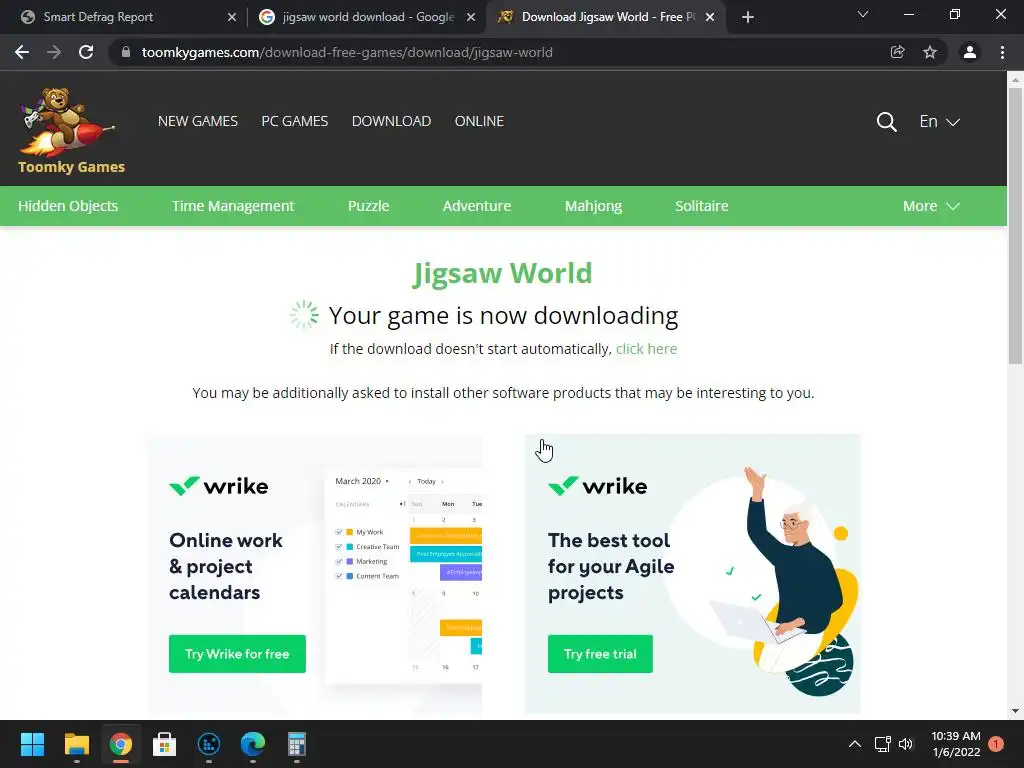
Task: Close the Smart Defrag Report tab
Action: point(232,17)
